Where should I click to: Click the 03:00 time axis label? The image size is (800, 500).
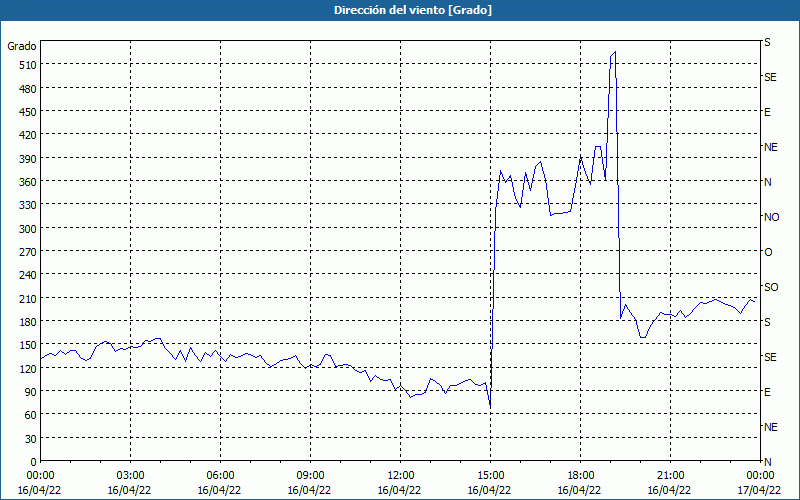130,476
